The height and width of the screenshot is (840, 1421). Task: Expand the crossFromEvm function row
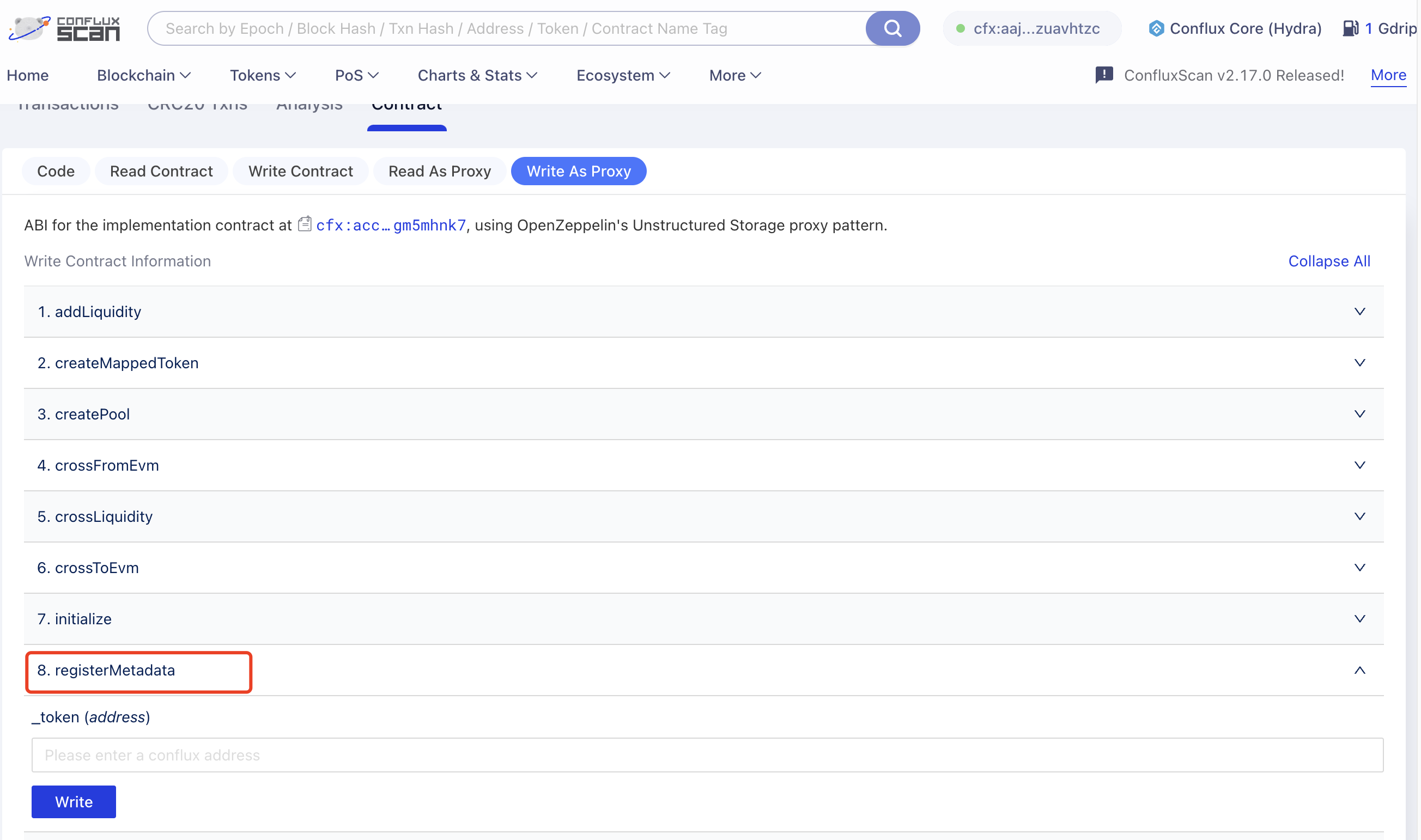tap(1359, 465)
